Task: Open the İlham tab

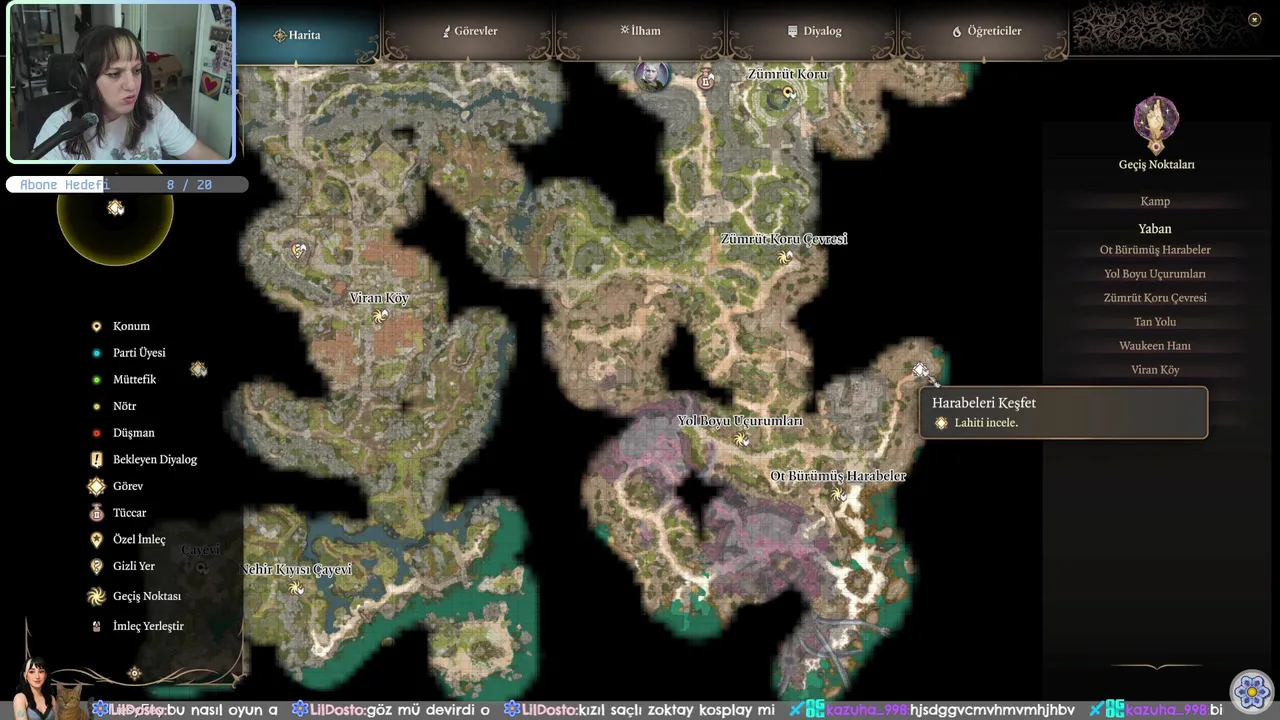Action: click(640, 31)
